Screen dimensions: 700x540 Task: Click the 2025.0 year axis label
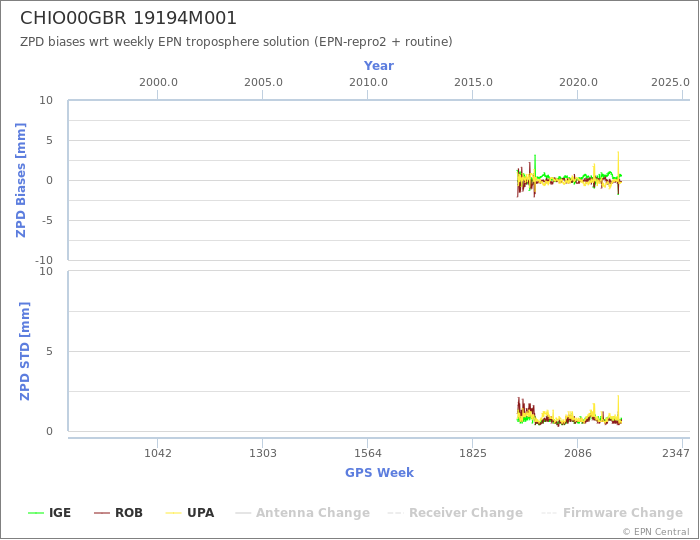click(x=670, y=83)
